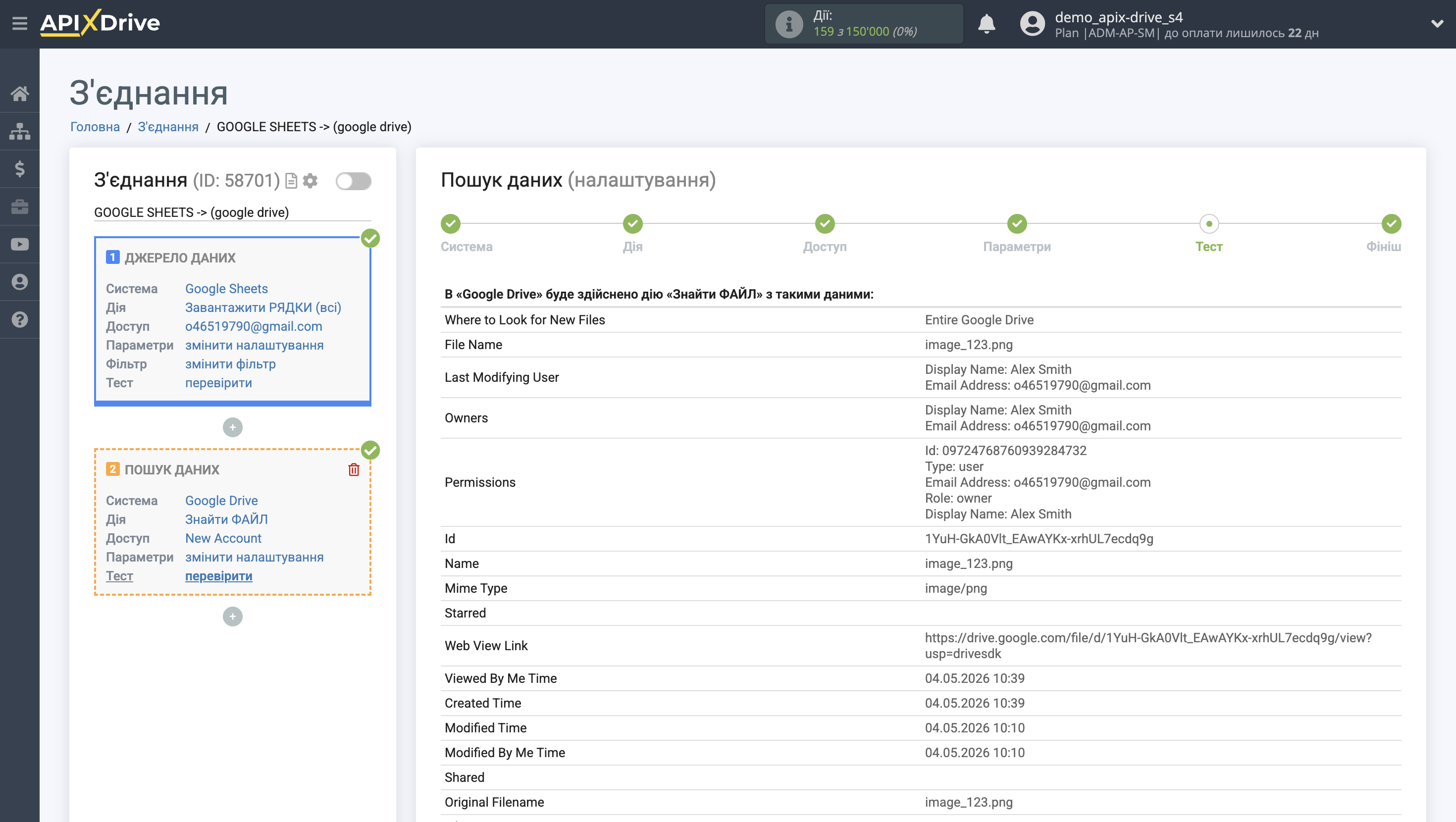Click the Web View Link URL
The height and width of the screenshot is (822, 1456).
point(1148,646)
